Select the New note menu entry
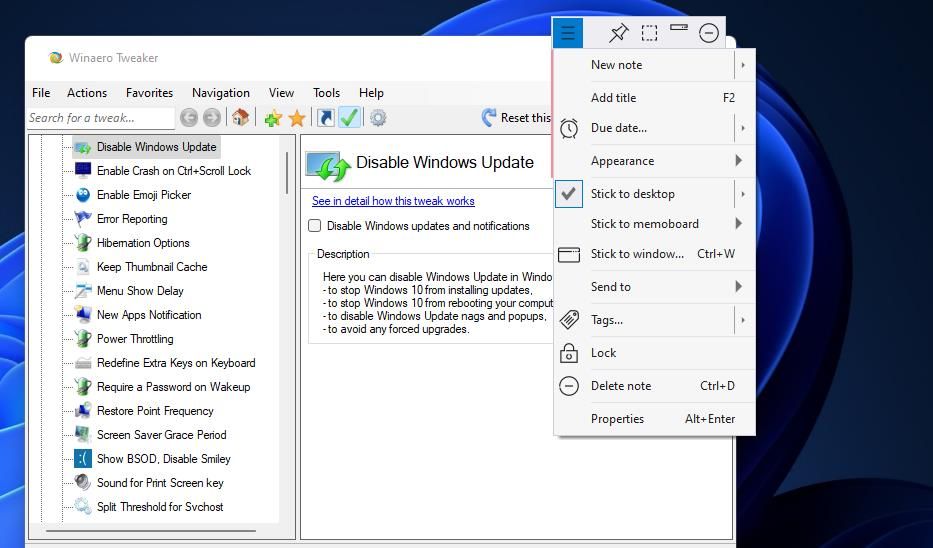This screenshot has height=548, width=933. pyautogui.click(x=644, y=65)
